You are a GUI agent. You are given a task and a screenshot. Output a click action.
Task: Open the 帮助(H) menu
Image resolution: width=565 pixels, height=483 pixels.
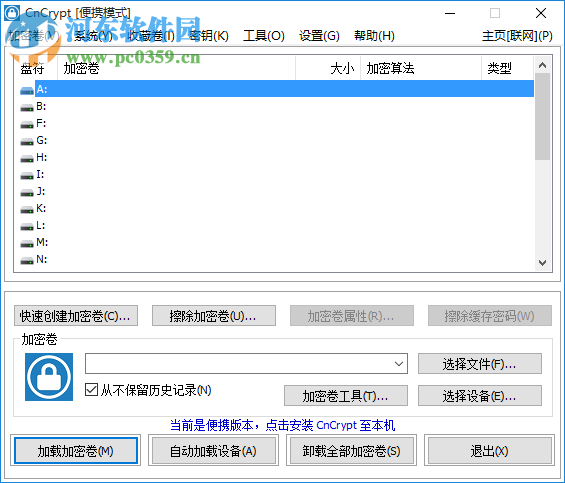[374, 36]
